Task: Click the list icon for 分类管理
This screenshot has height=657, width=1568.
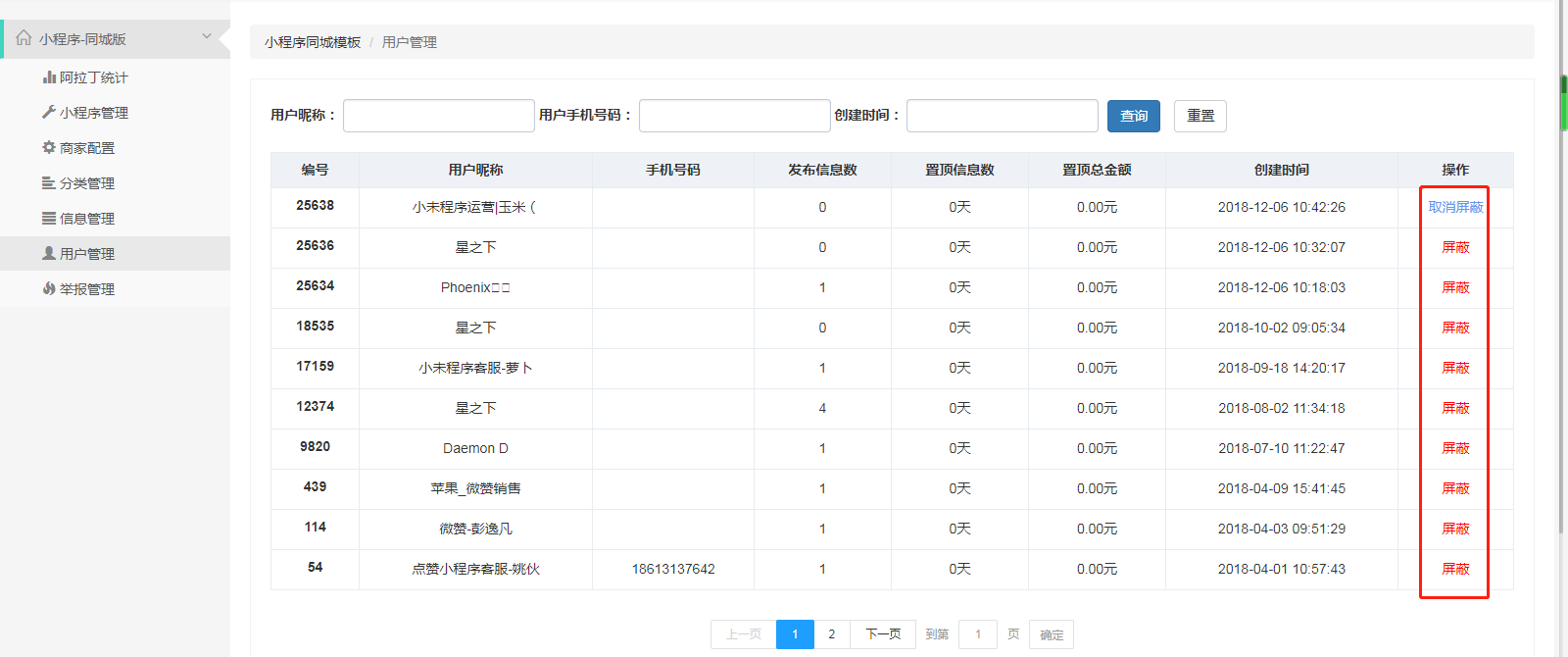Action: pos(49,183)
